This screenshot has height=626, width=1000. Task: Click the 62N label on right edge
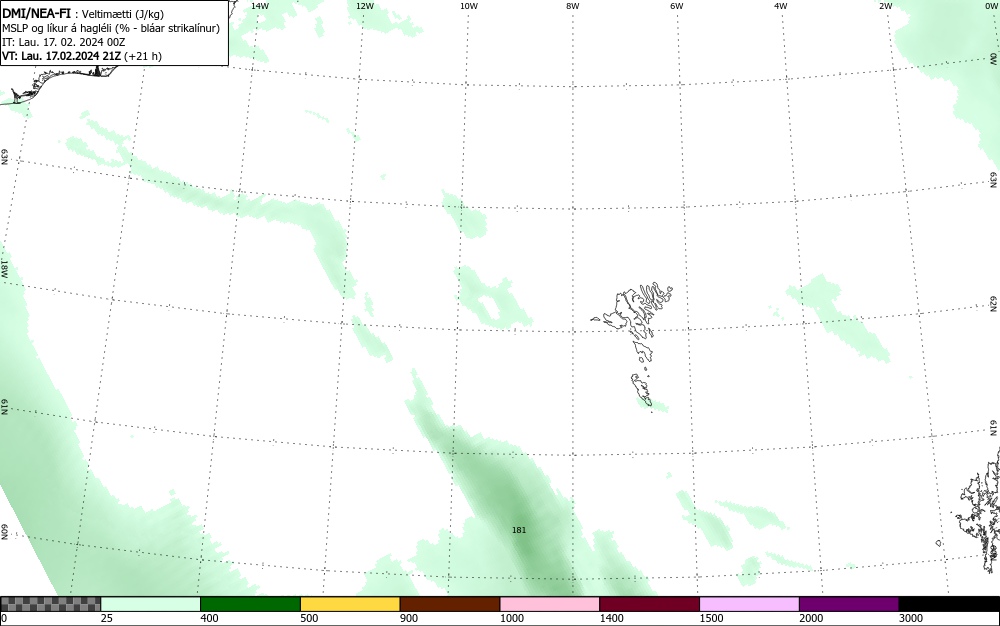click(994, 303)
